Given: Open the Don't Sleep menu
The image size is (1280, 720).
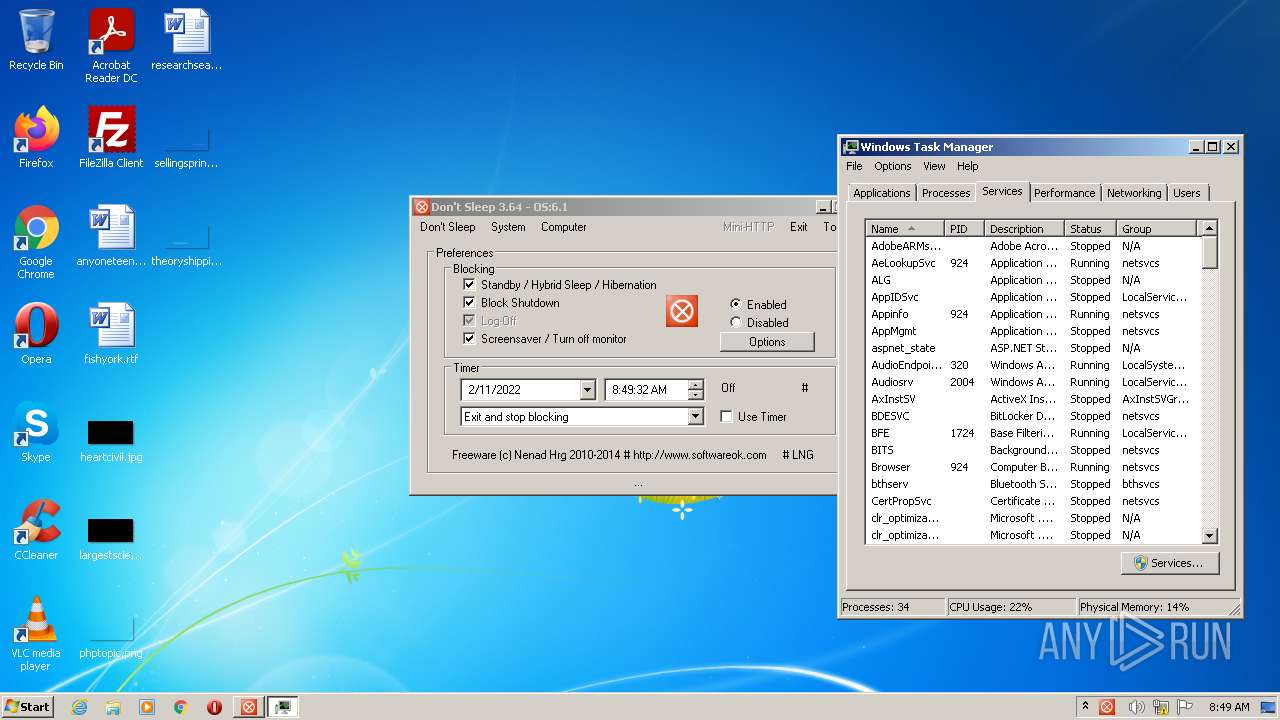Looking at the screenshot, I should click(x=447, y=227).
